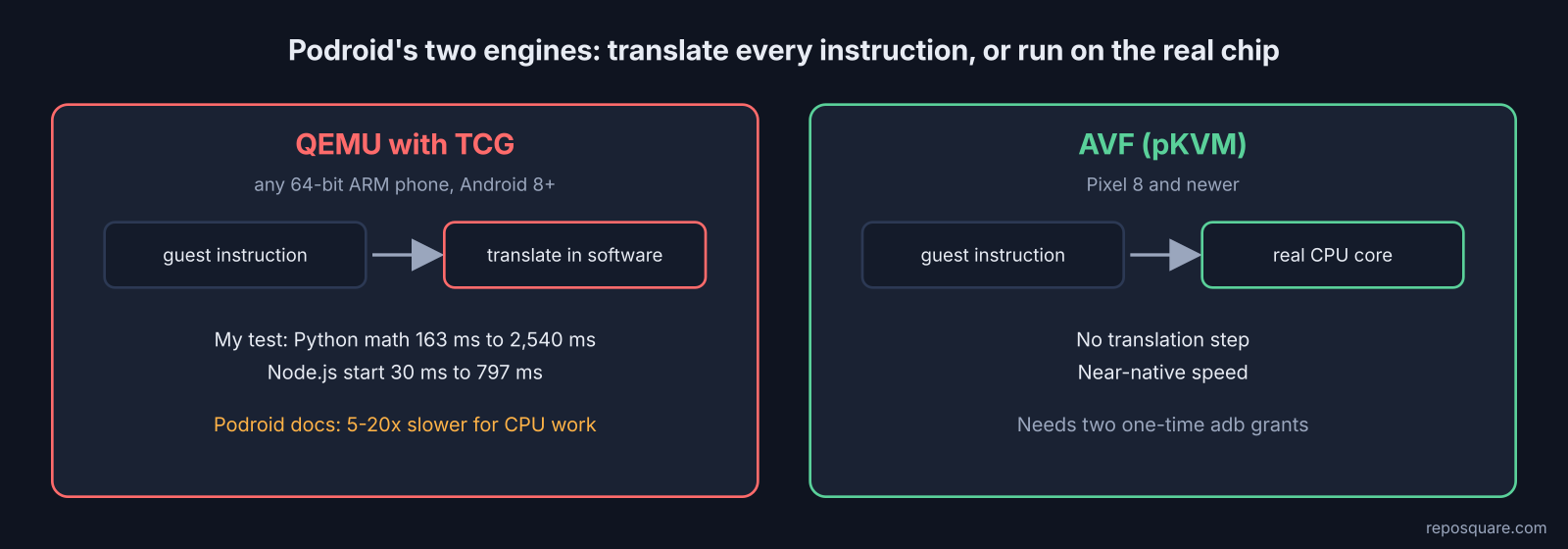This screenshot has height=549, width=1568.
Task: Click the Python math 163 ms to 2,540 ms line
Action: pyautogui.click(x=405, y=339)
